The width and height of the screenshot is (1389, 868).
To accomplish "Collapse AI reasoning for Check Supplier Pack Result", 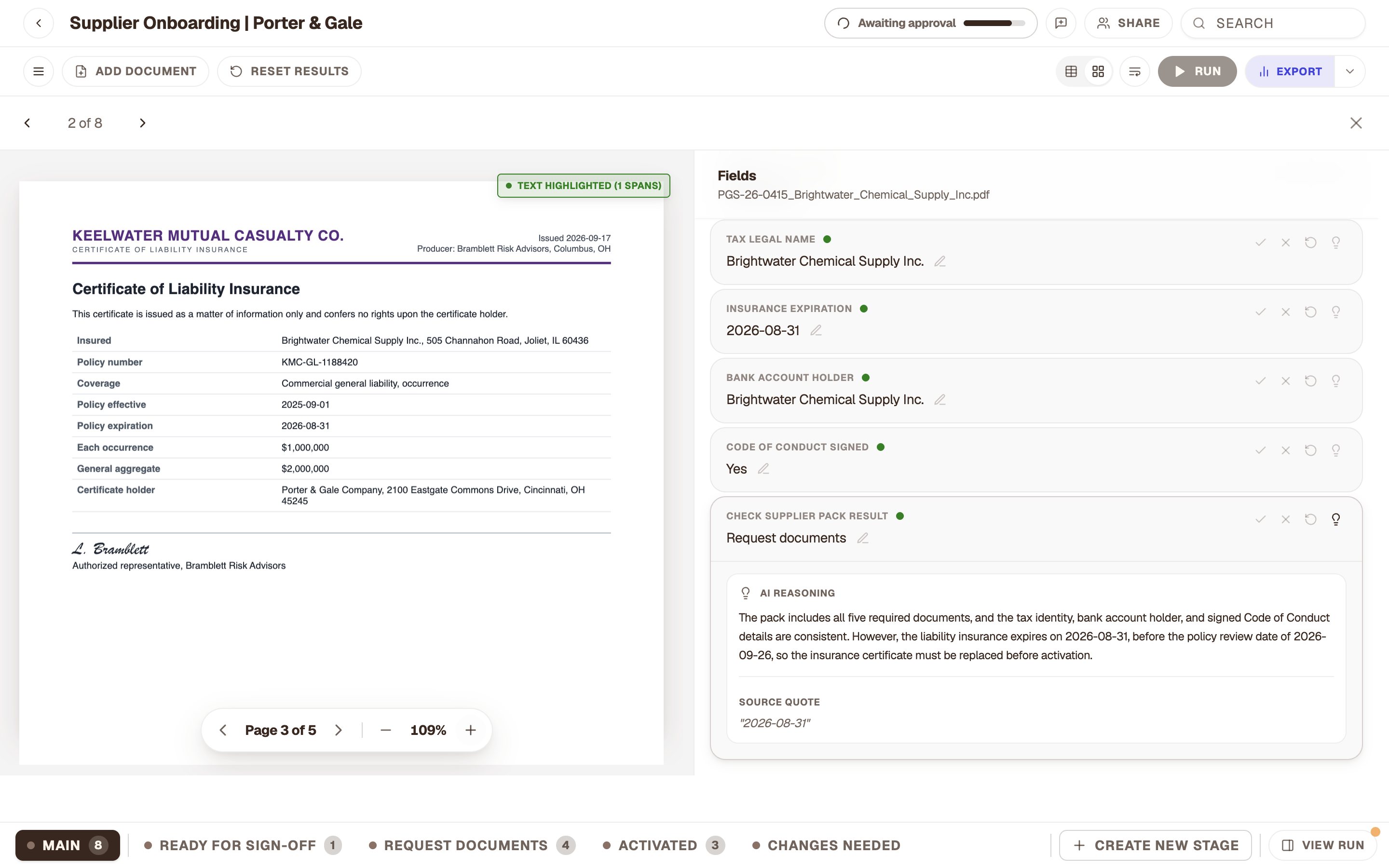I will click(x=1335, y=519).
